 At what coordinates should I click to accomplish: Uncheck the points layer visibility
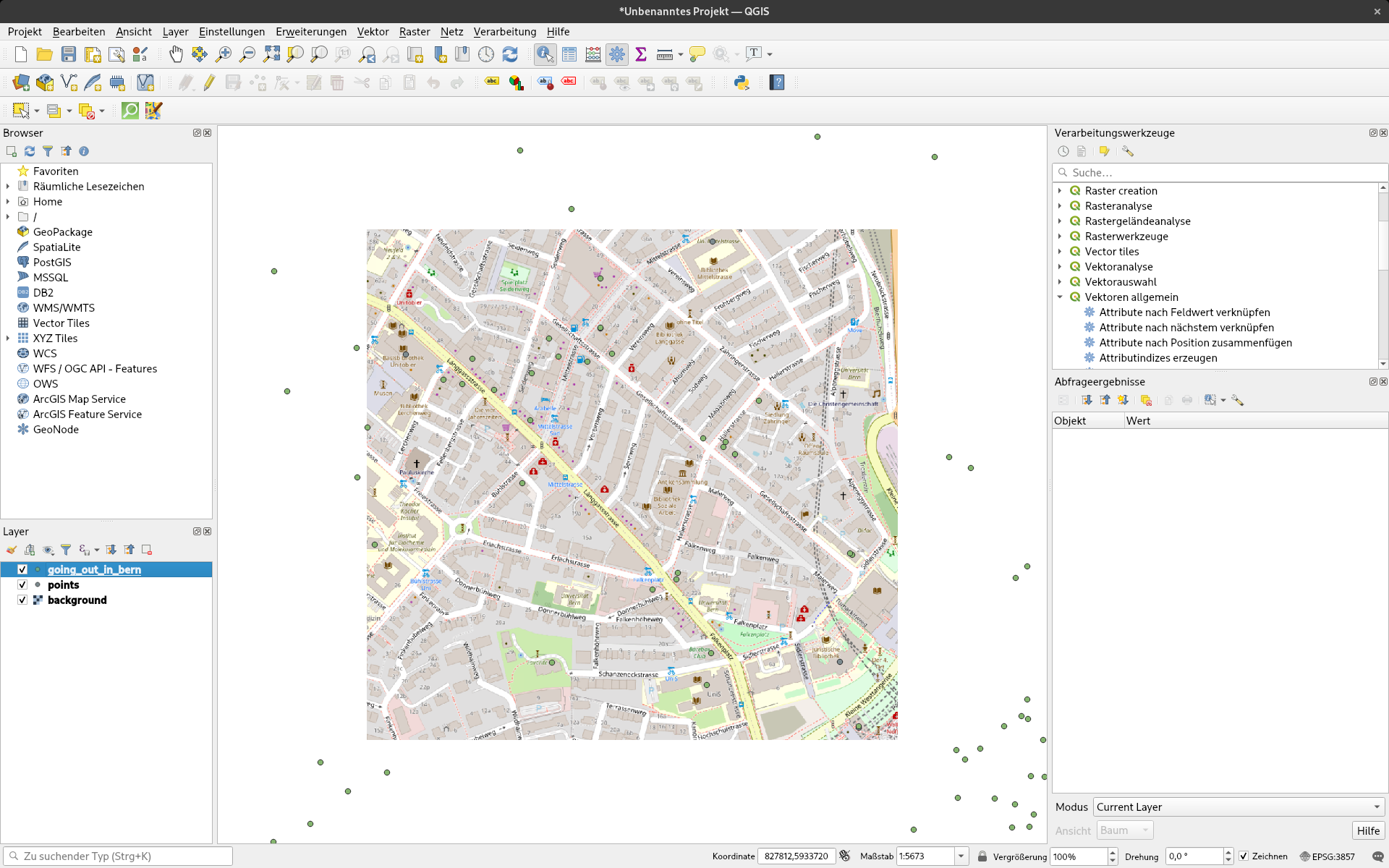(22, 584)
